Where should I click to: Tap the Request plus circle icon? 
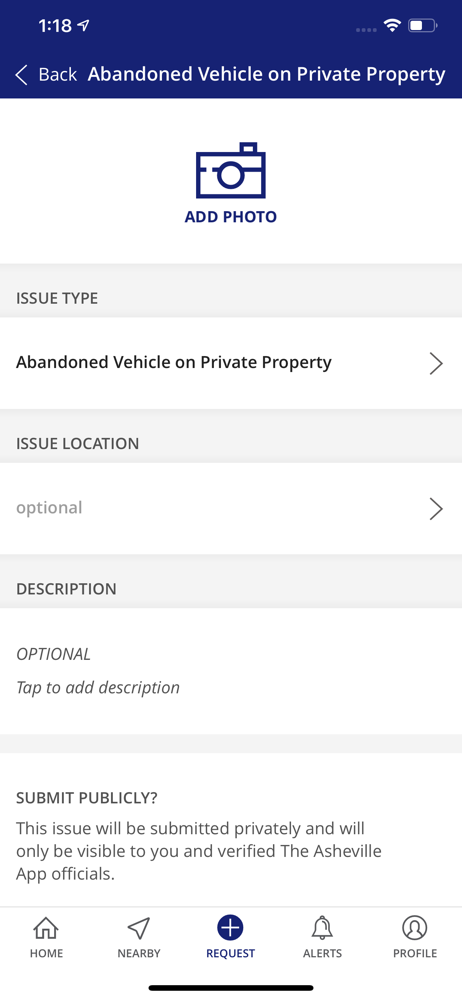230,927
